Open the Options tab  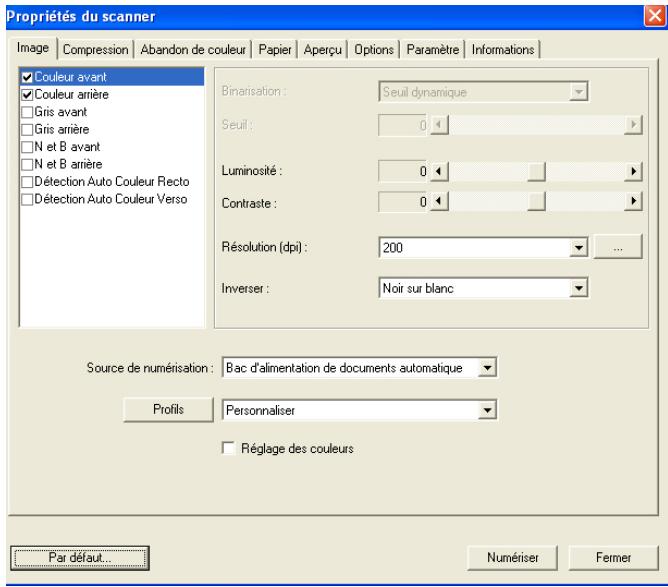(374, 49)
